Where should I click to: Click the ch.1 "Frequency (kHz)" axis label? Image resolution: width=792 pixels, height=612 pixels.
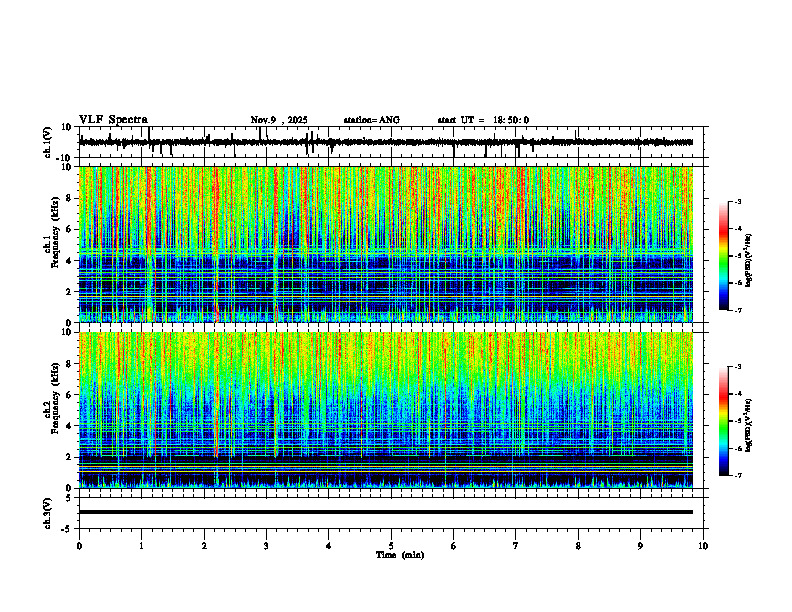55,233
